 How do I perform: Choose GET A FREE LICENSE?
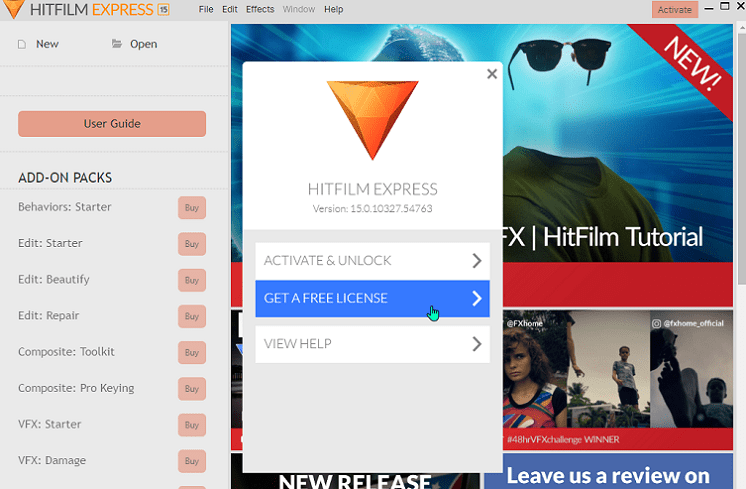373,298
